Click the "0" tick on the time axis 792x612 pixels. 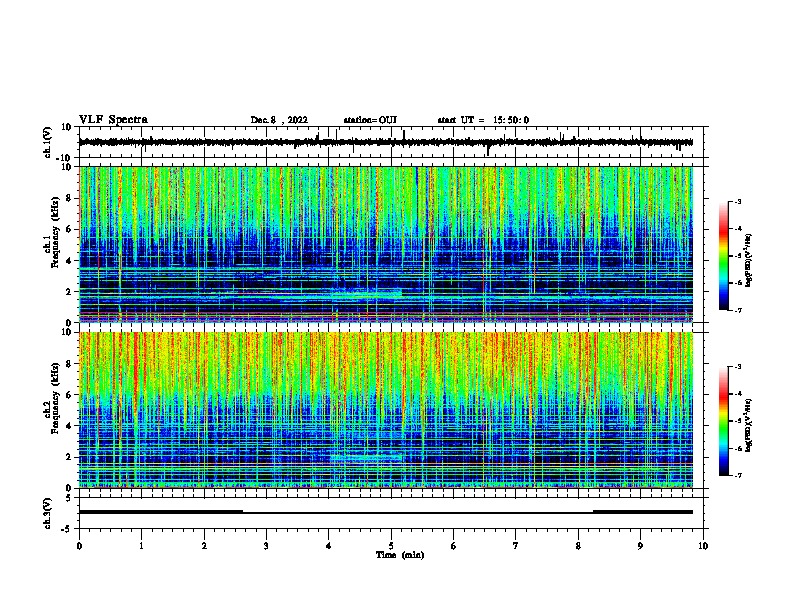79,546
